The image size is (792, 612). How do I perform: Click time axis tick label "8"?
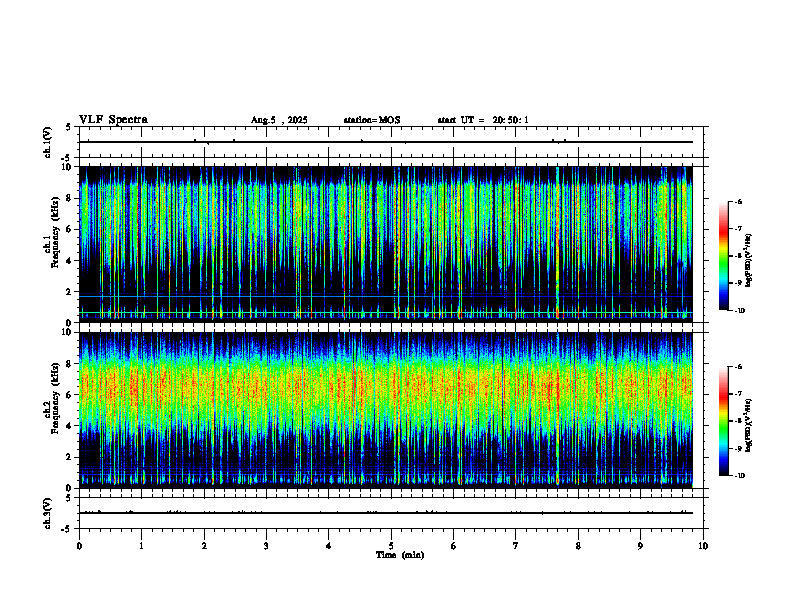click(578, 546)
